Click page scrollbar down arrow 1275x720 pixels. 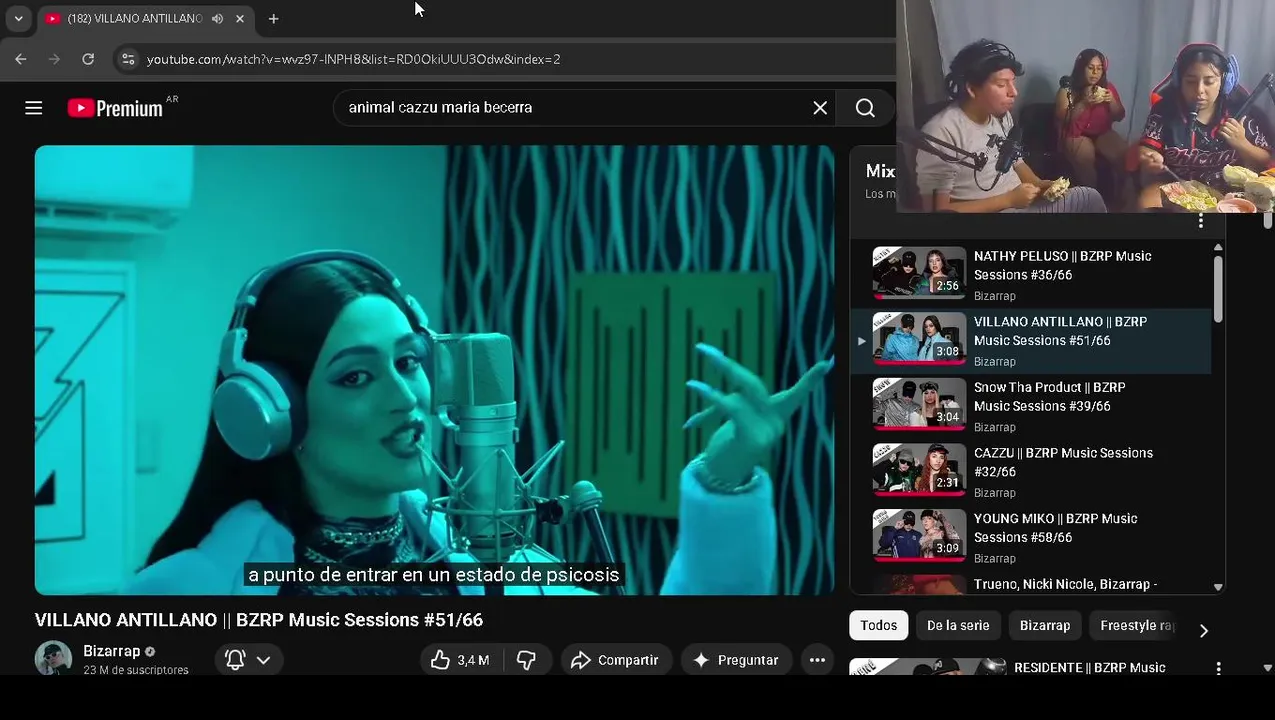[x=1268, y=668]
